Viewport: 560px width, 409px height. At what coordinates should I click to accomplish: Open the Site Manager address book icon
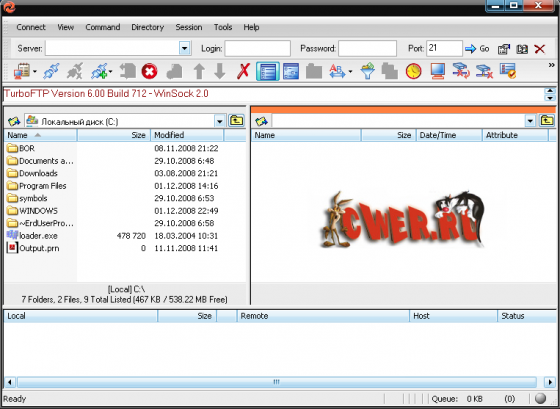click(x=22, y=71)
